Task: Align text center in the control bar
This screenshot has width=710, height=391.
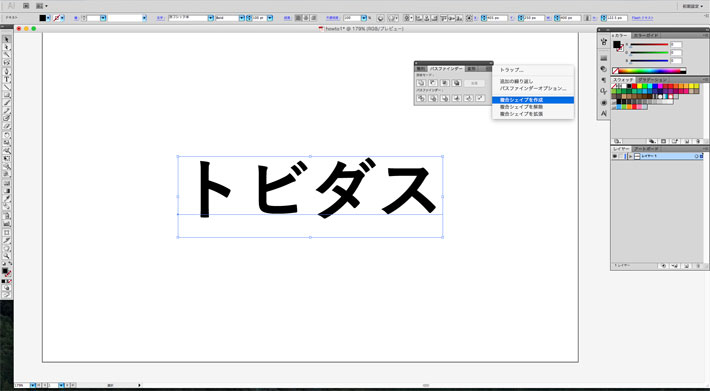Action: click(306, 18)
